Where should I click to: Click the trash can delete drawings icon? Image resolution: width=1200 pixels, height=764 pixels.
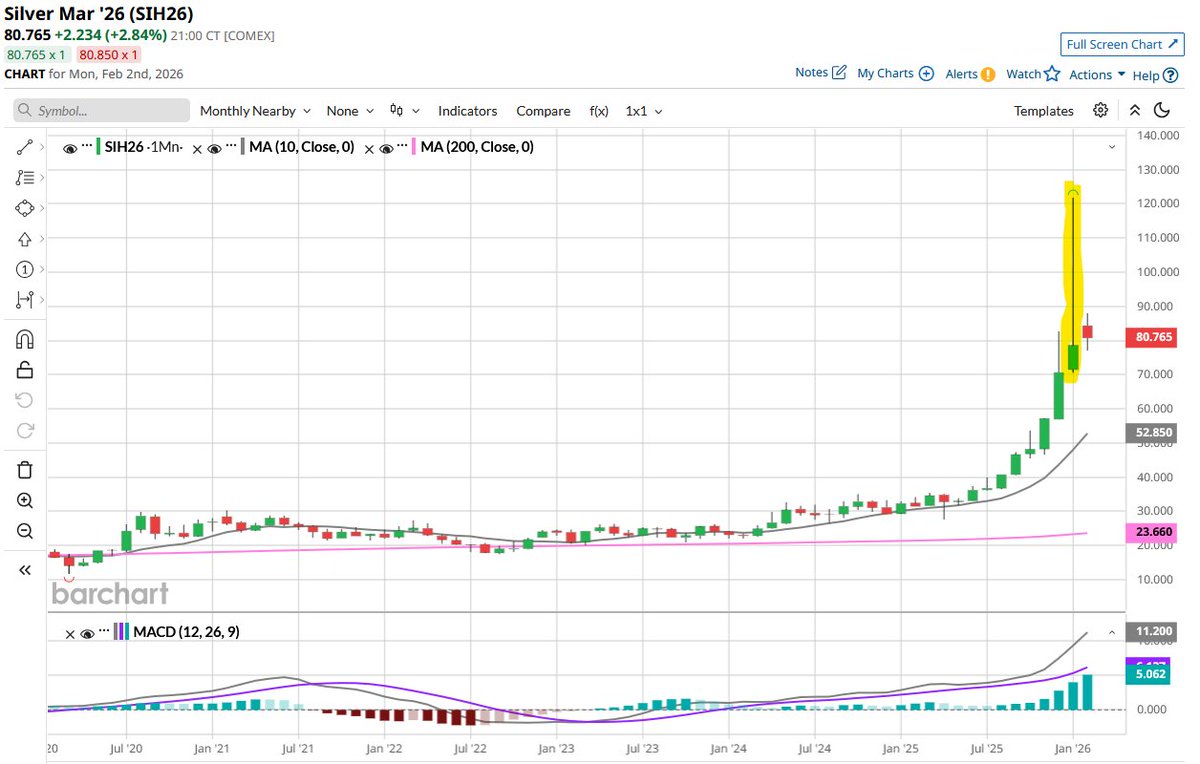25,470
